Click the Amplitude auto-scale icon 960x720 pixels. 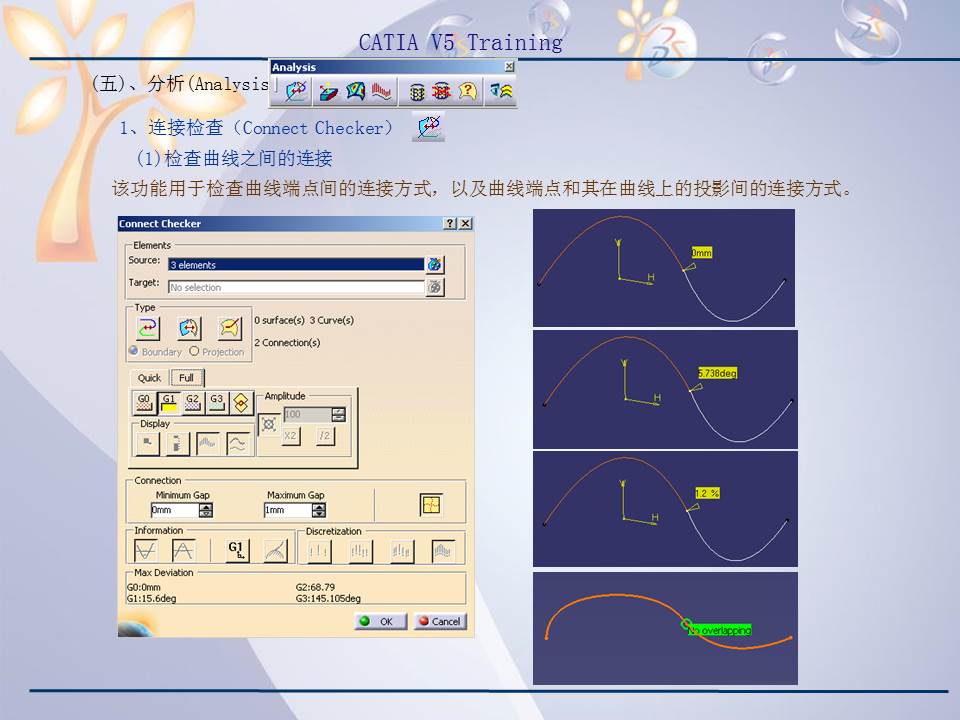click(x=269, y=424)
